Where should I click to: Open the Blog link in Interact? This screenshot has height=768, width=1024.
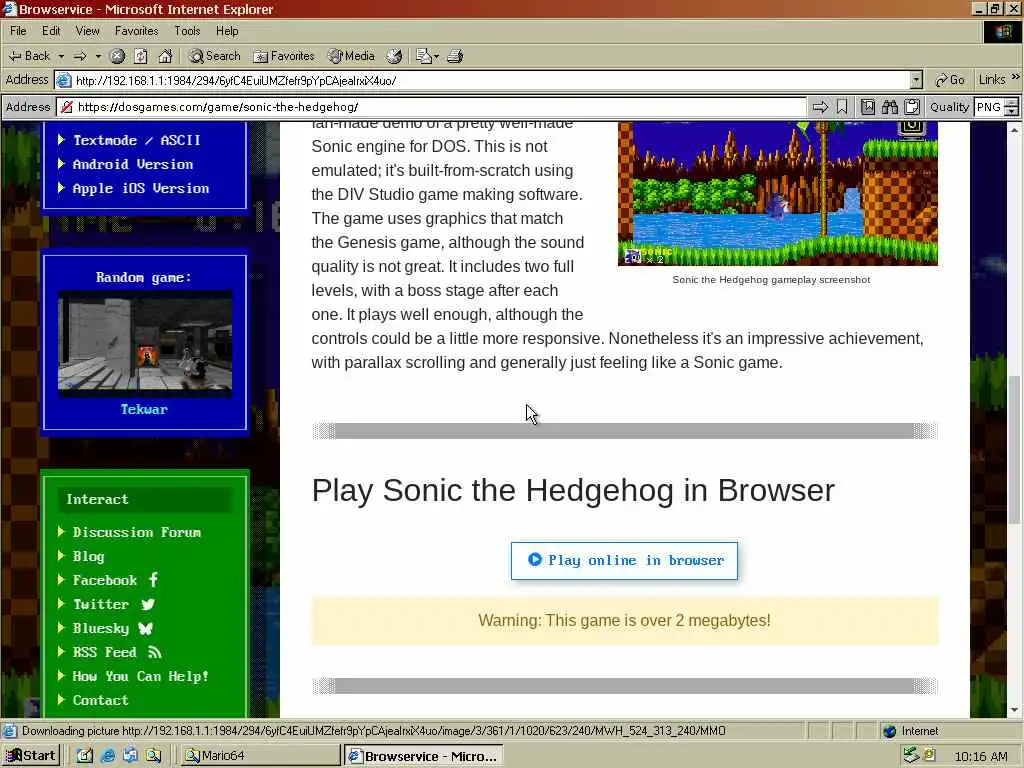point(88,556)
